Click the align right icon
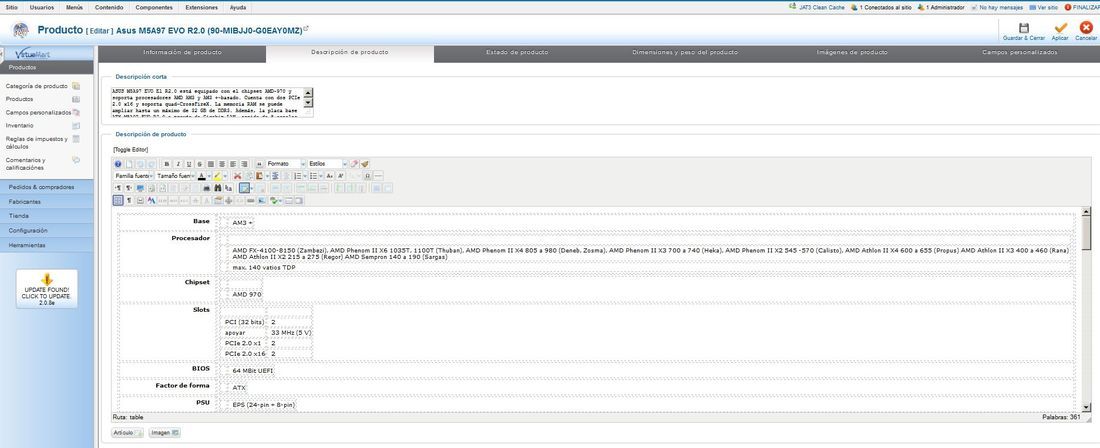This screenshot has width=1100, height=448. [x=244, y=164]
